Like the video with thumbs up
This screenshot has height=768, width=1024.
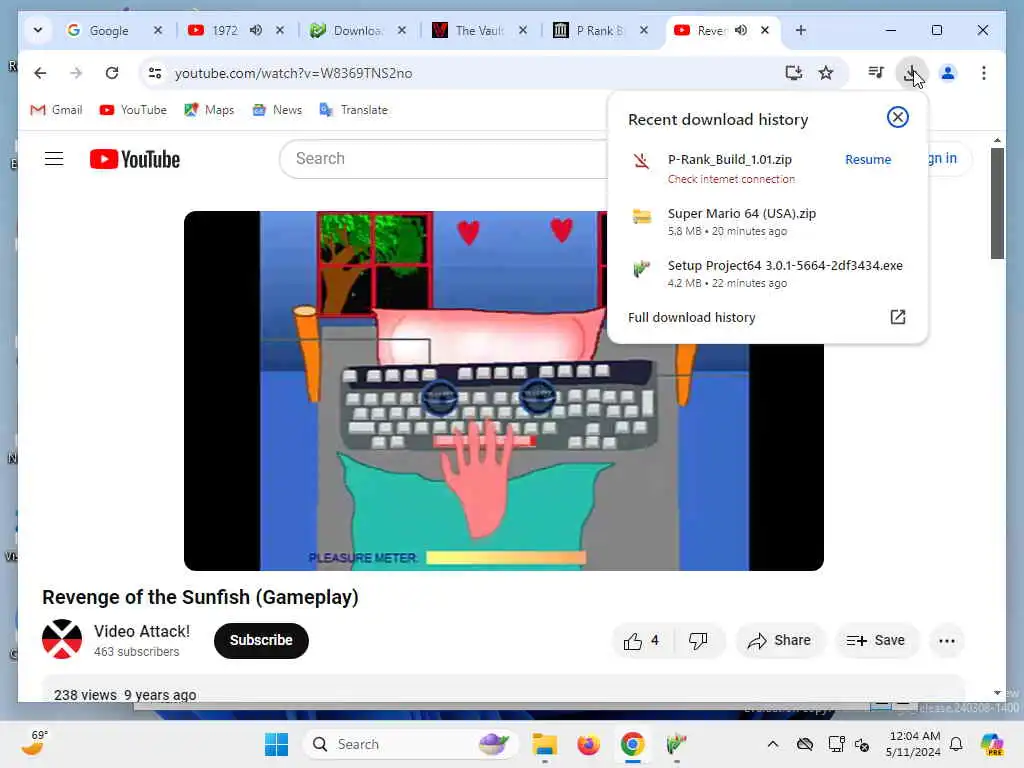click(642, 641)
